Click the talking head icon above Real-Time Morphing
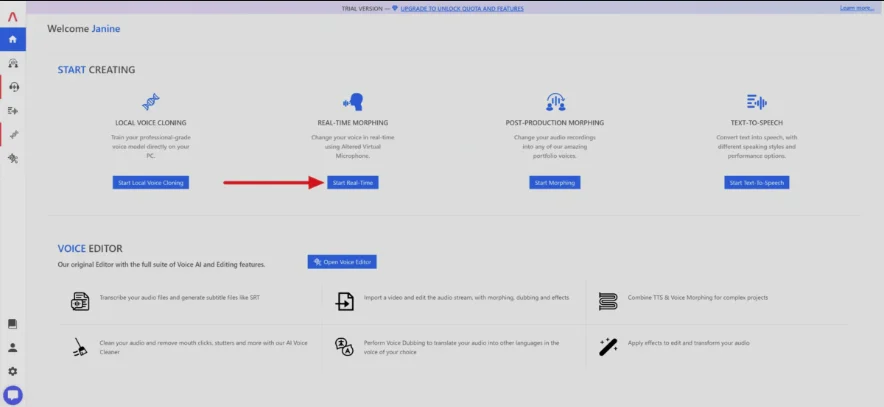884x407 pixels. point(353,102)
